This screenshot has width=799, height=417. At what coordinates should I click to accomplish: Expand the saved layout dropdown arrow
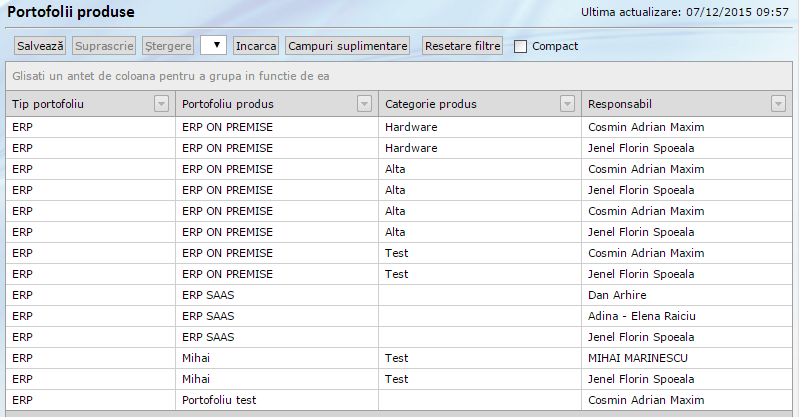point(214,46)
